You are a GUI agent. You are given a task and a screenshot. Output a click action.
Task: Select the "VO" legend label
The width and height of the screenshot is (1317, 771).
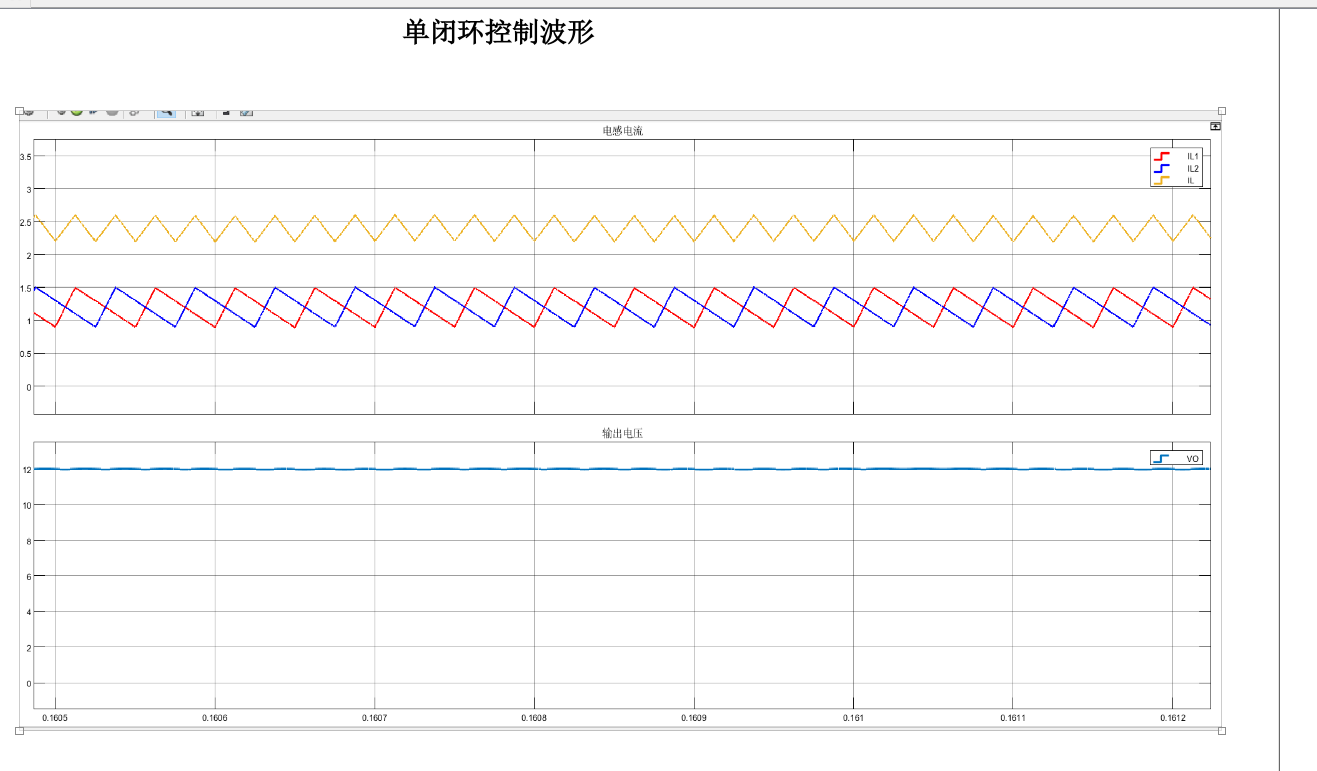(x=1192, y=459)
